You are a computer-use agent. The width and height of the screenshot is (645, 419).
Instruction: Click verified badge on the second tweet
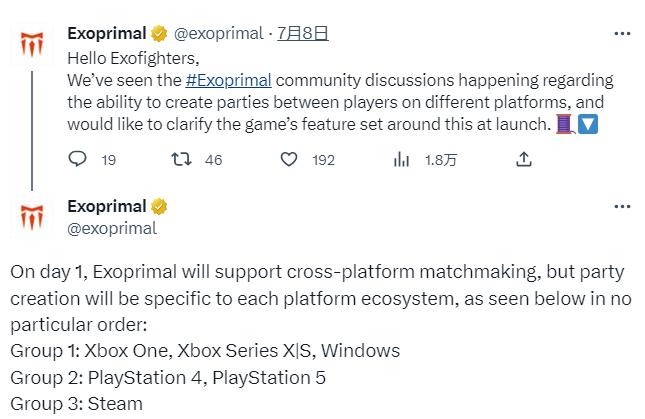pyautogui.click(x=159, y=207)
